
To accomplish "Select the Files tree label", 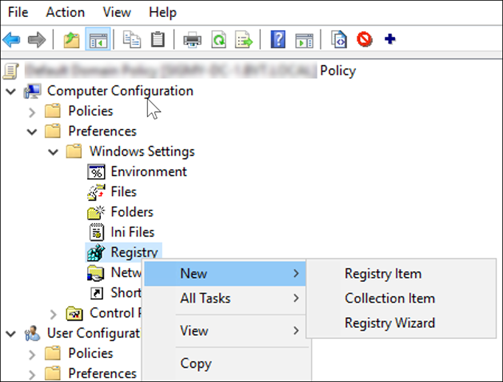I will click(x=124, y=192).
